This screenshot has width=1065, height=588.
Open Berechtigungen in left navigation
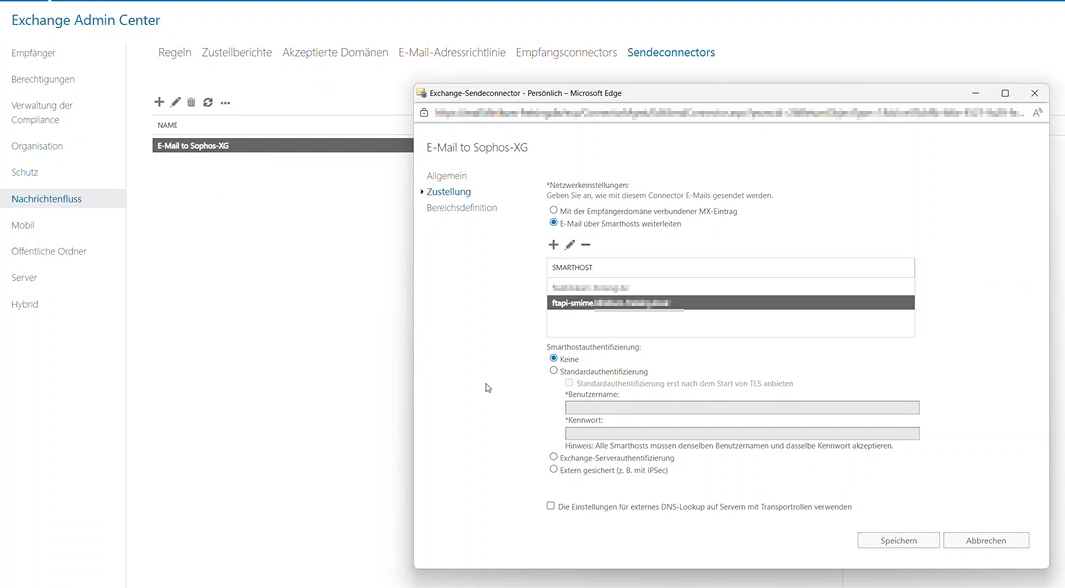43,79
